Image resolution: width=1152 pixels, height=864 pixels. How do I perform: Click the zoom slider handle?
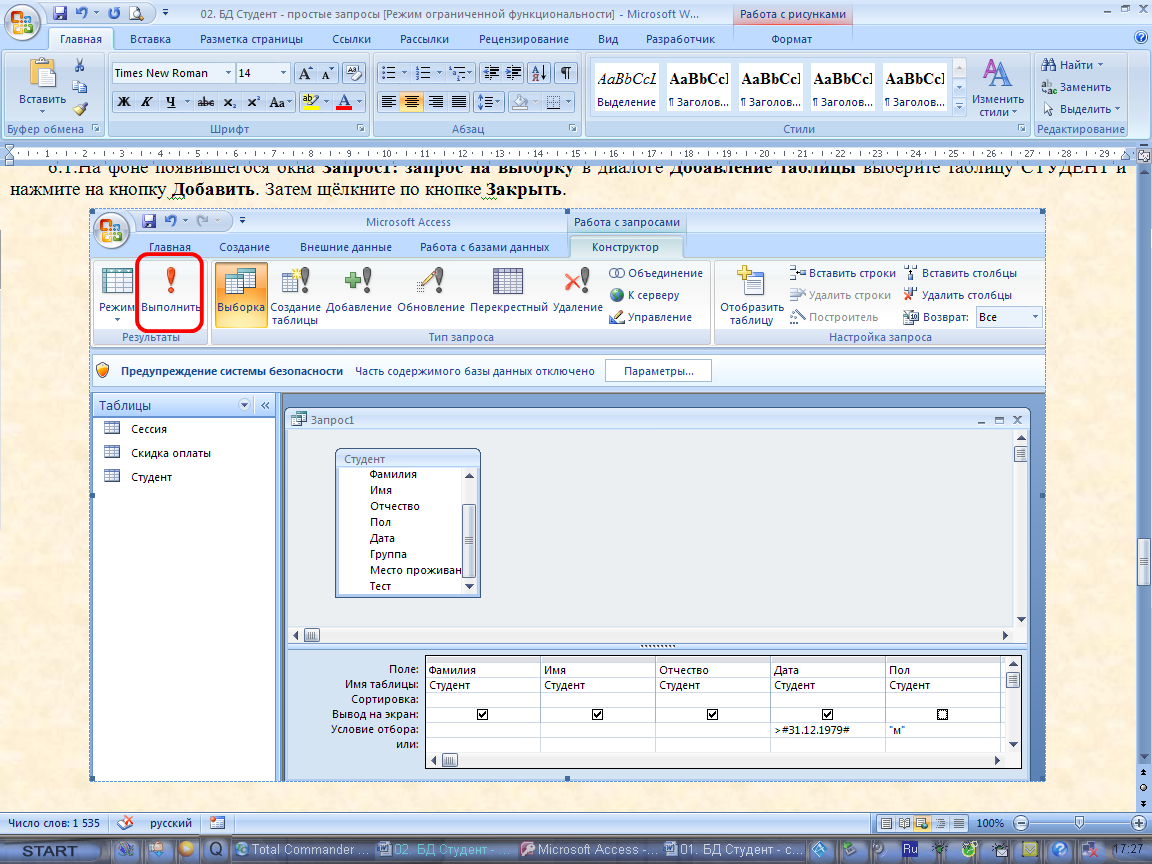click(x=1079, y=823)
